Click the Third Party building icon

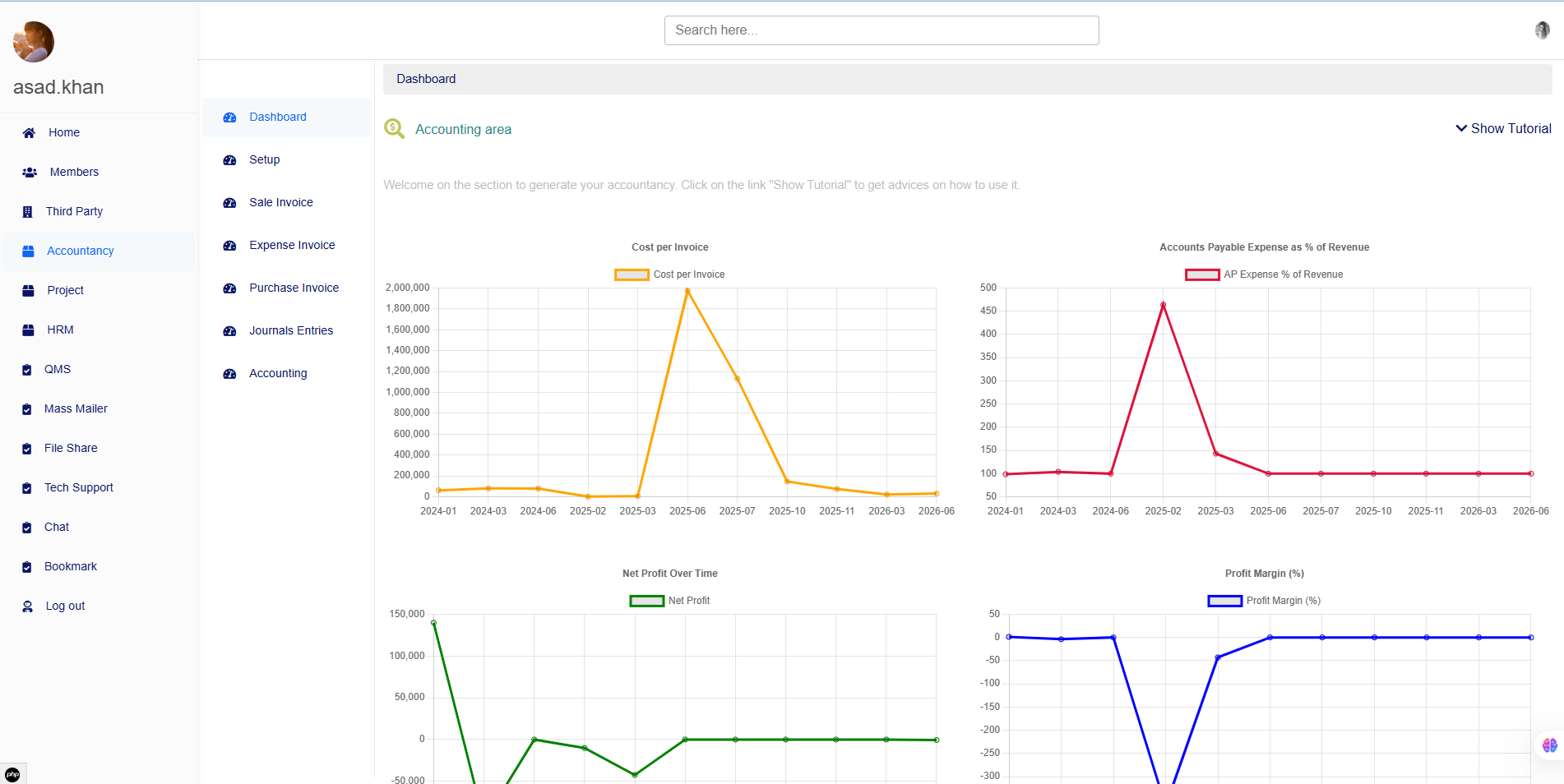coord(27,212)
